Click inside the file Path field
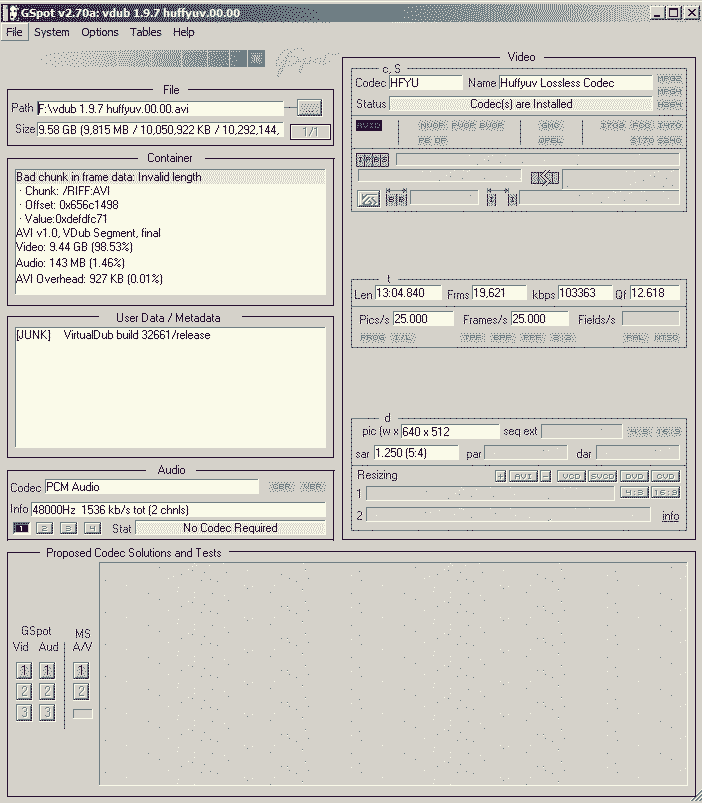702x803 pixels. [x=160, y=109]
